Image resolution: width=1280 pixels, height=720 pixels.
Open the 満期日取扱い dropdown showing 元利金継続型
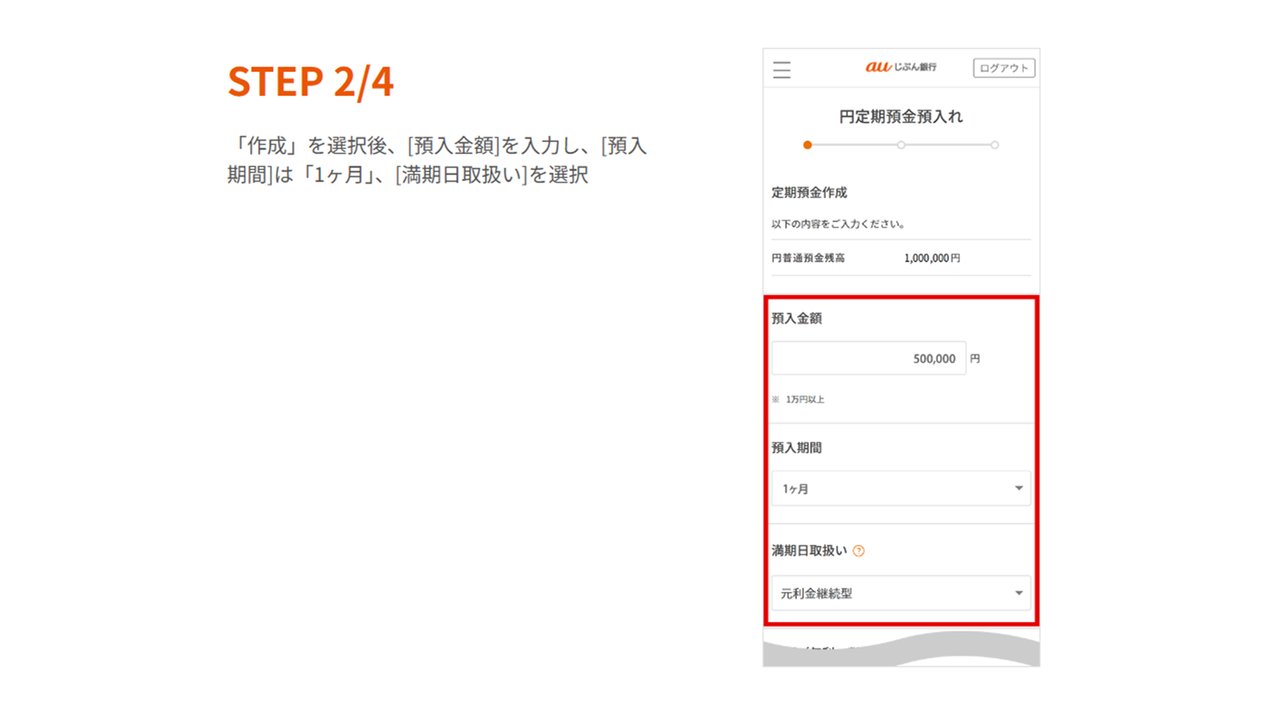901,593
